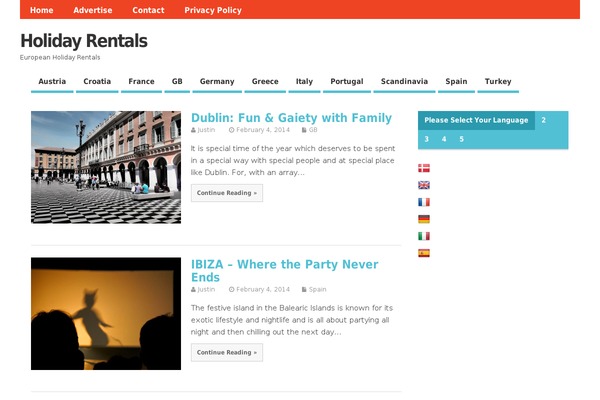The width and height of the screenshot is (600, 400).
Task: Click the Holiday Rentals site title
Action: (x=84, y=41)
